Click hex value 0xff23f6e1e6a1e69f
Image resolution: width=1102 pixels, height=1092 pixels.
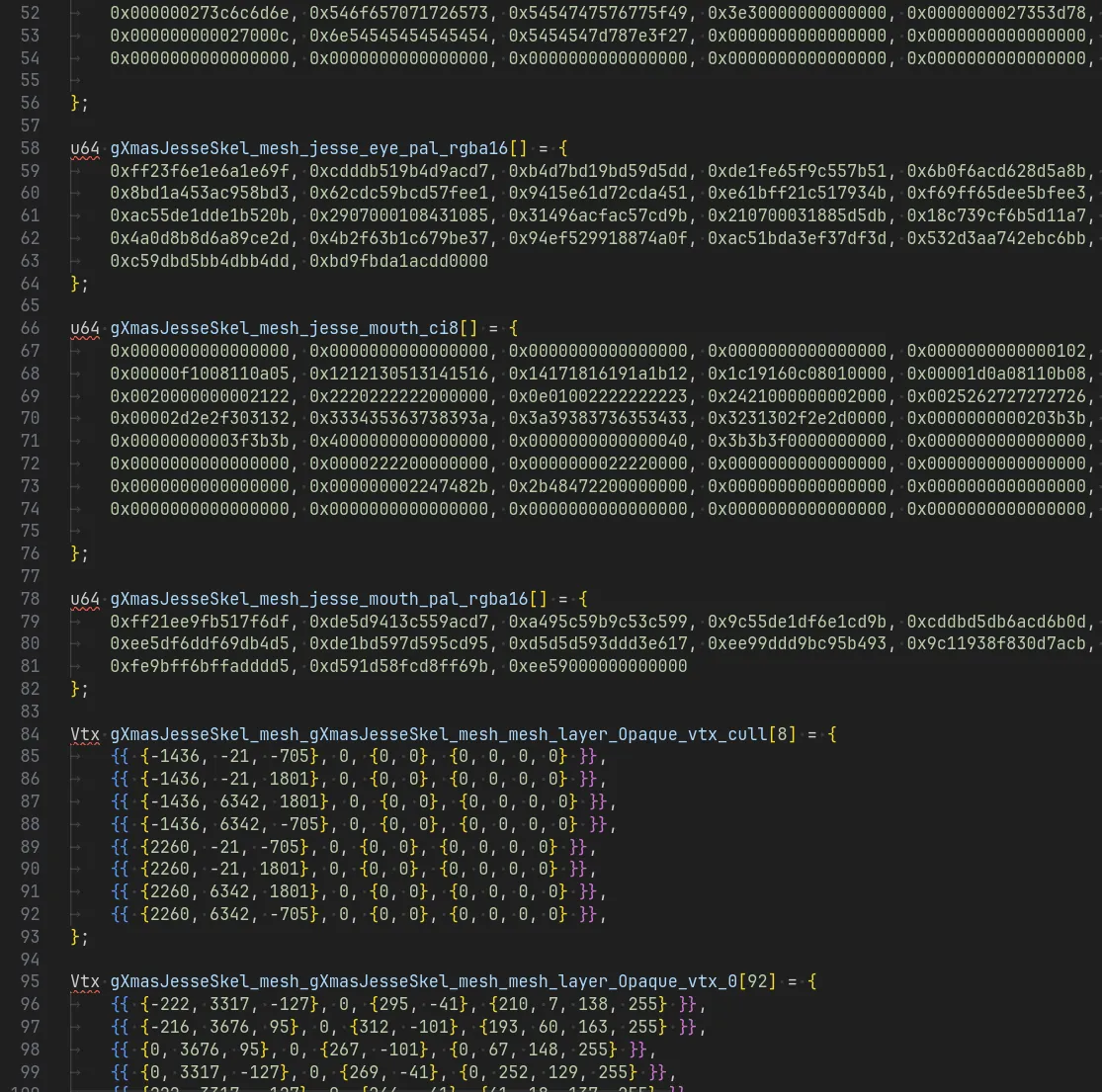(x=200, y=171)
